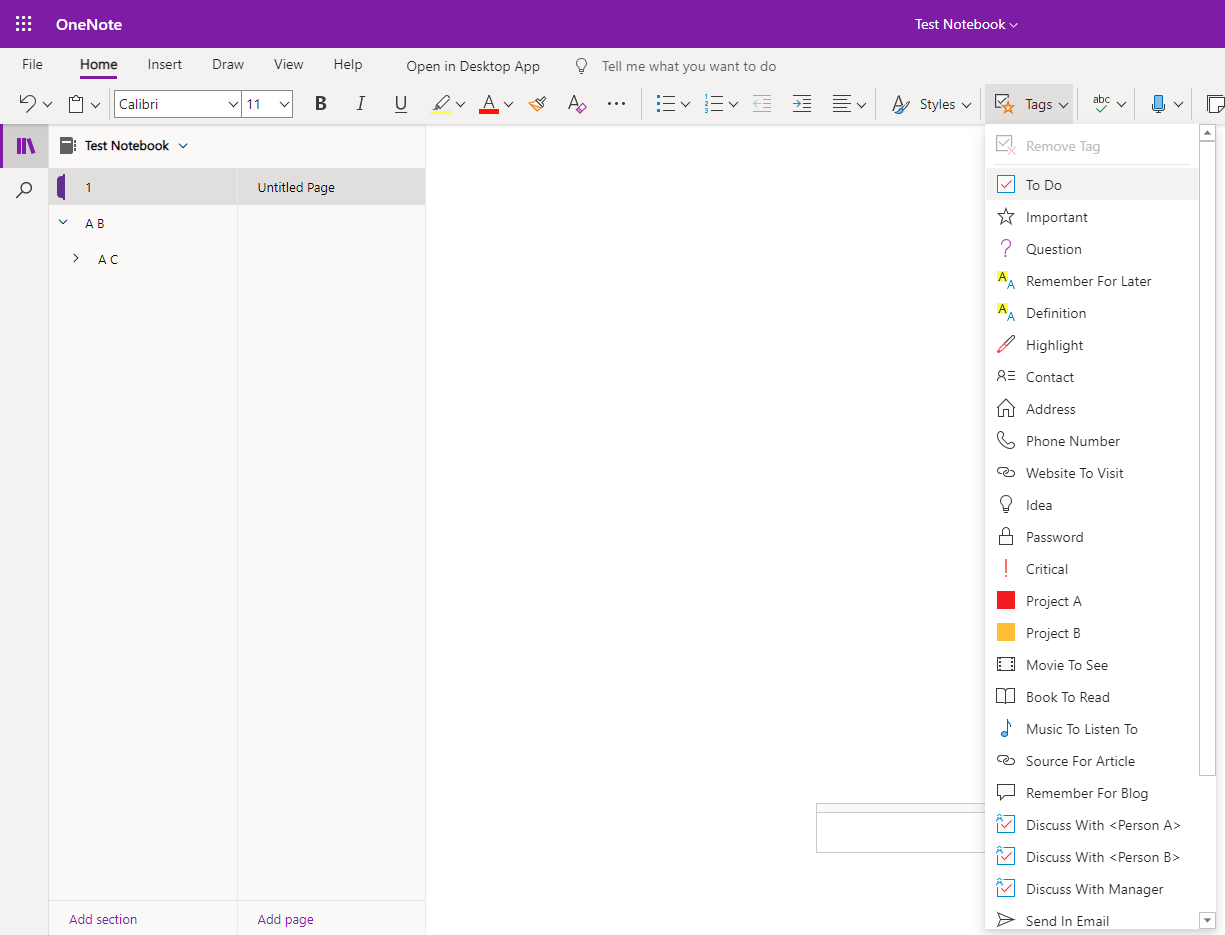The width and height of the screenshot is (1225, 935).
Task: Open the font color dropdown arrow
Action: [508, 105]
